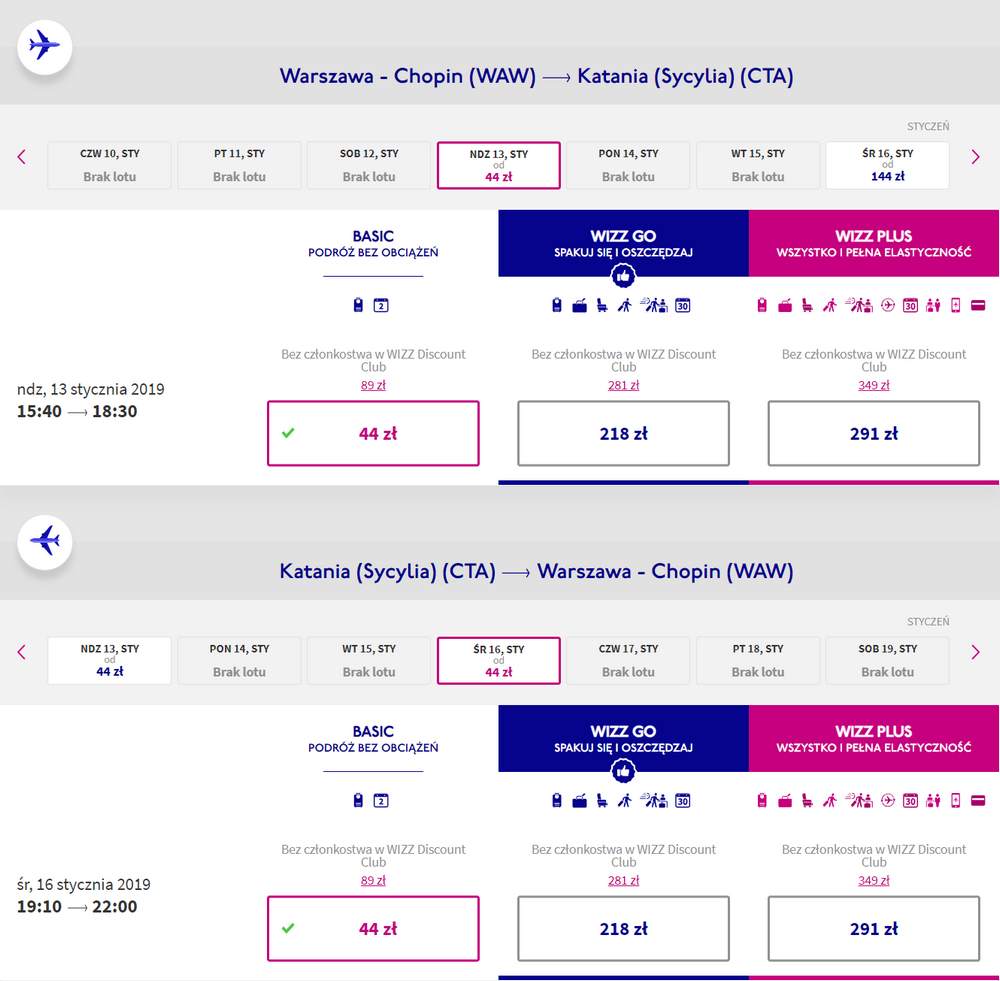Image resolution: width=1000 pixels, height=981 pixels.
Task: Click the return WIZZ GO thumbs-up recommended badge
Action: click(623, 771)
